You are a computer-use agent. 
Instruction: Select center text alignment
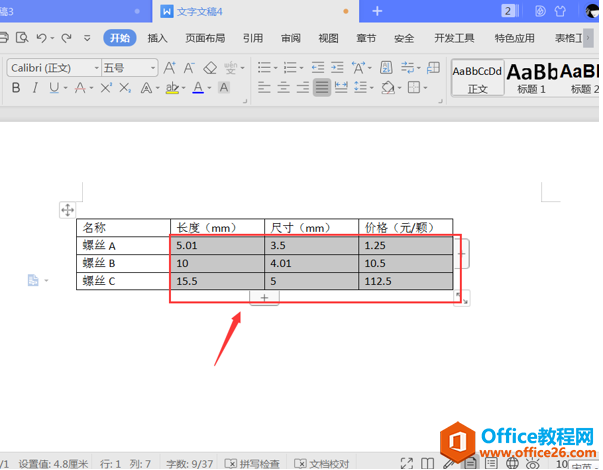point(284,88)
